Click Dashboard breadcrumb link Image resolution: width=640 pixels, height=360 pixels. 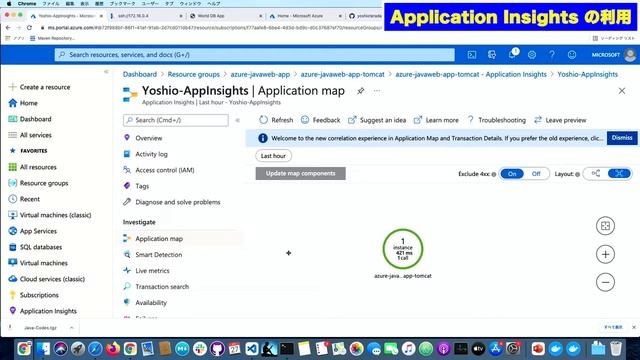[140, 74]
